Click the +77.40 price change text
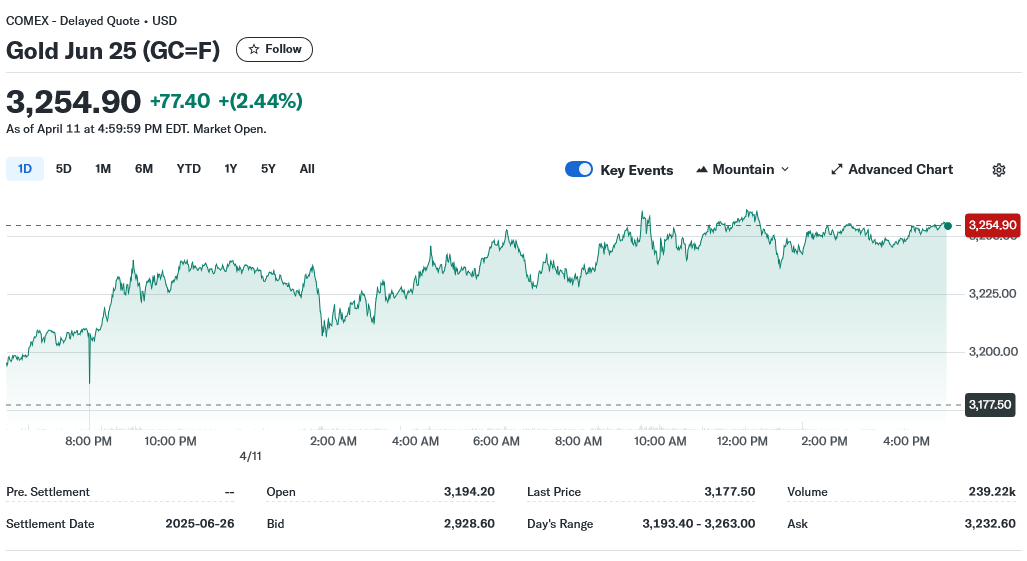The width and height of the screenshot is (1027, 561). [180, 101]
